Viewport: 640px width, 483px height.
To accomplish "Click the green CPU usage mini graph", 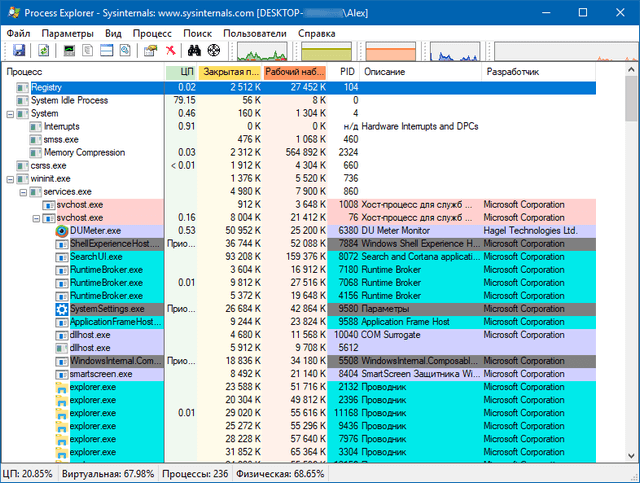I will point(264,51).
